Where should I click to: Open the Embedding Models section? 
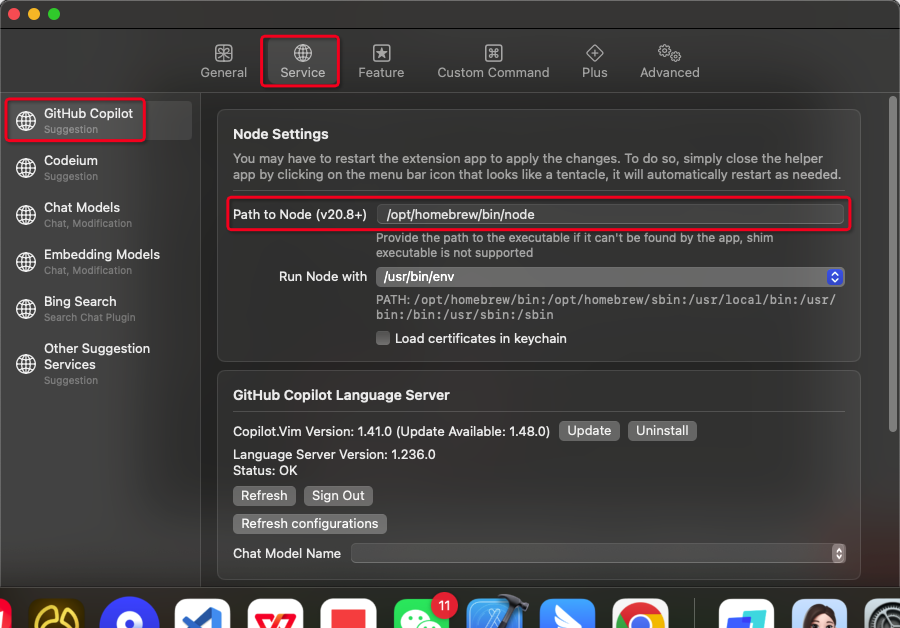tap(100, 262)
